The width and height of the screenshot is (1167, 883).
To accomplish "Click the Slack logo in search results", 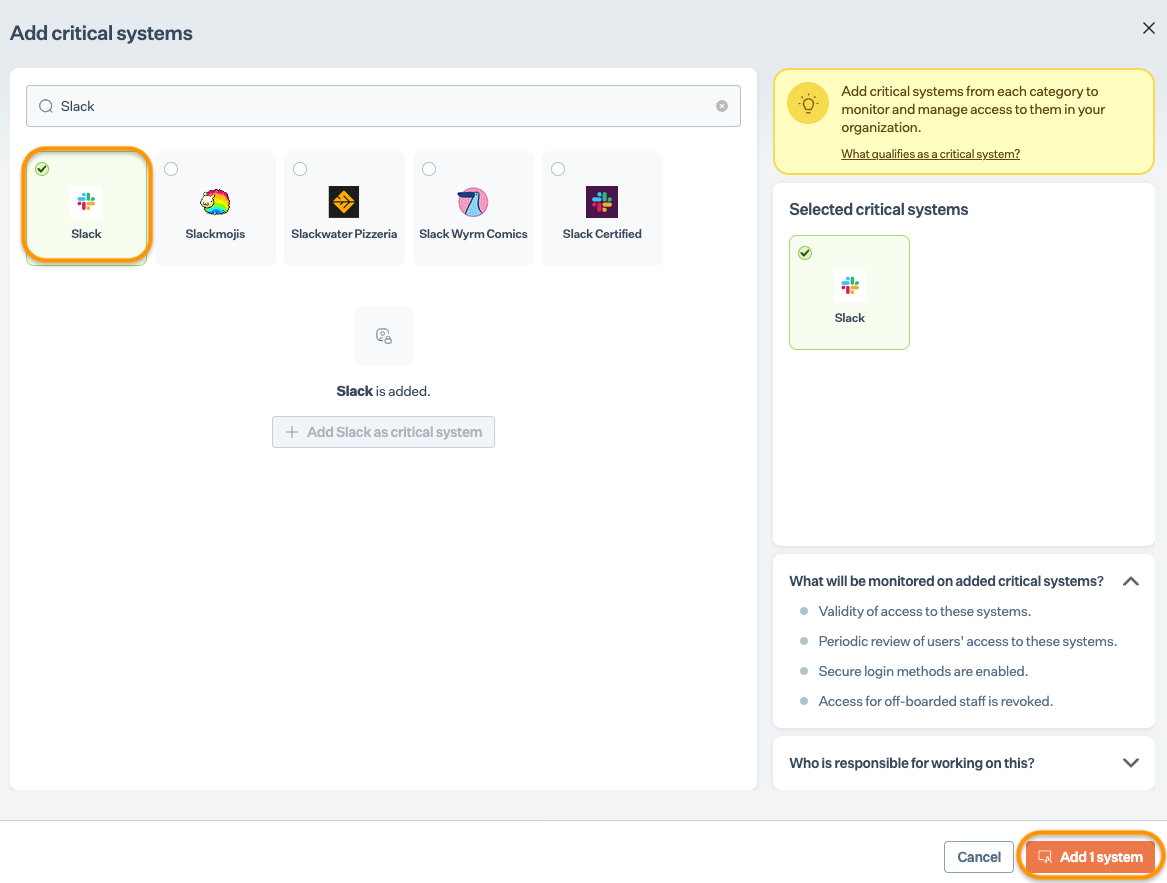I will 86,202.
